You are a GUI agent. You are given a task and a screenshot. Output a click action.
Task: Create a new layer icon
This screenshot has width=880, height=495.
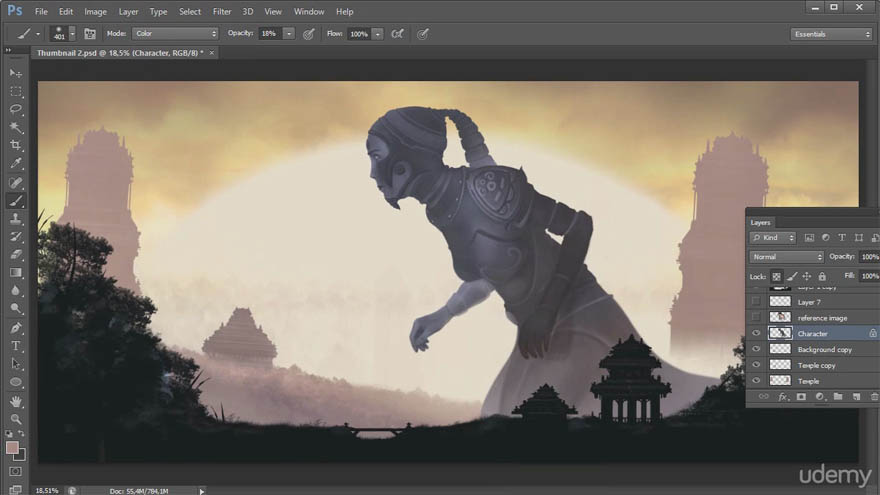point(856,397)
